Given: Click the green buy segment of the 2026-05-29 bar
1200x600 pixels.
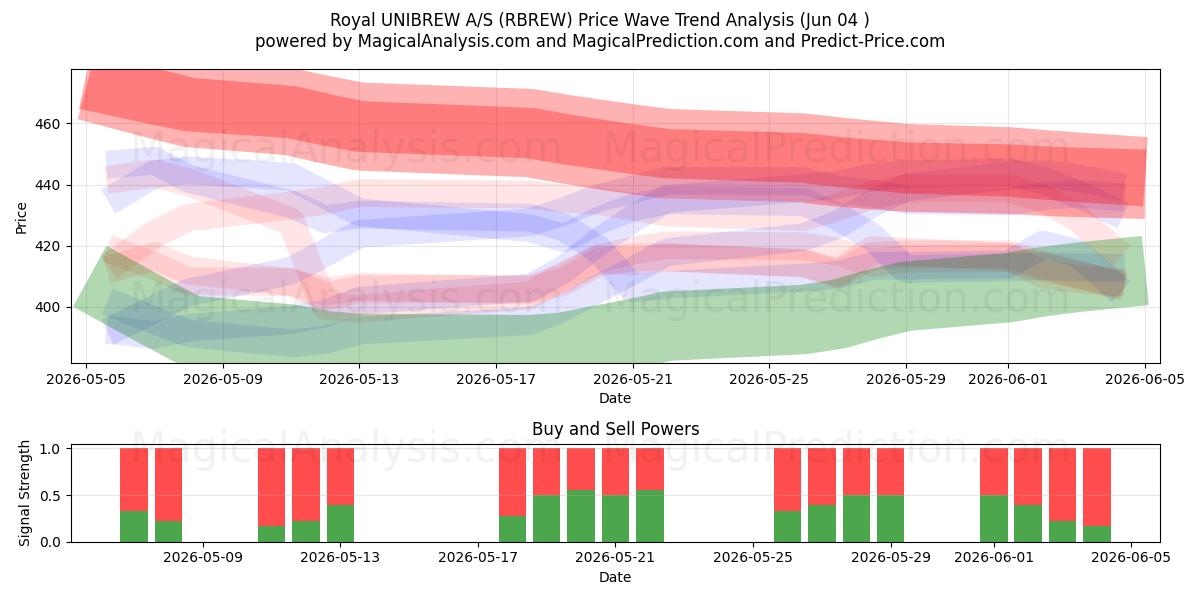Looking at the screenshot, I should tap(890, 519).
